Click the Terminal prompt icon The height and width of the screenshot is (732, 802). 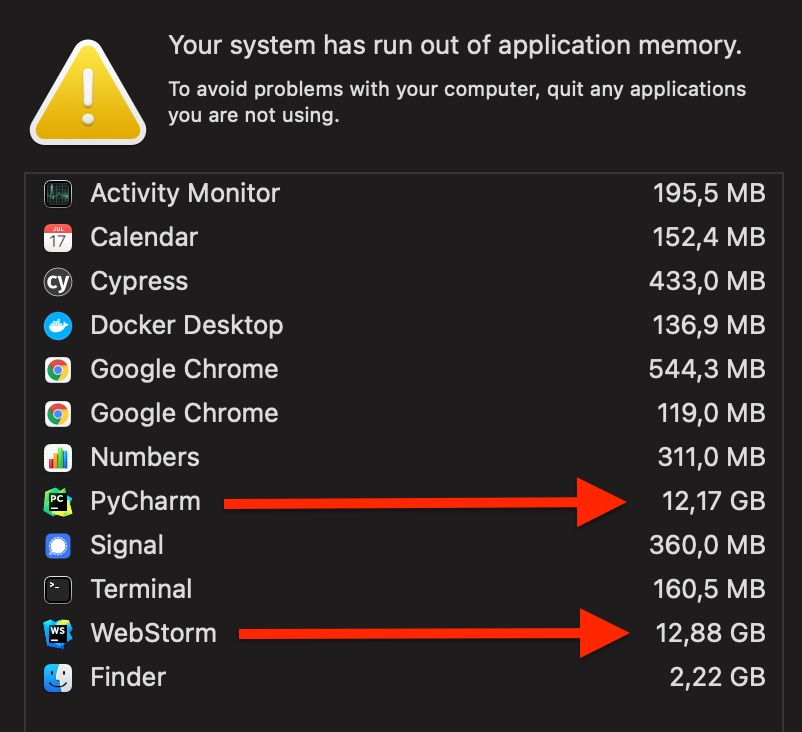click(x=58, y=590)
